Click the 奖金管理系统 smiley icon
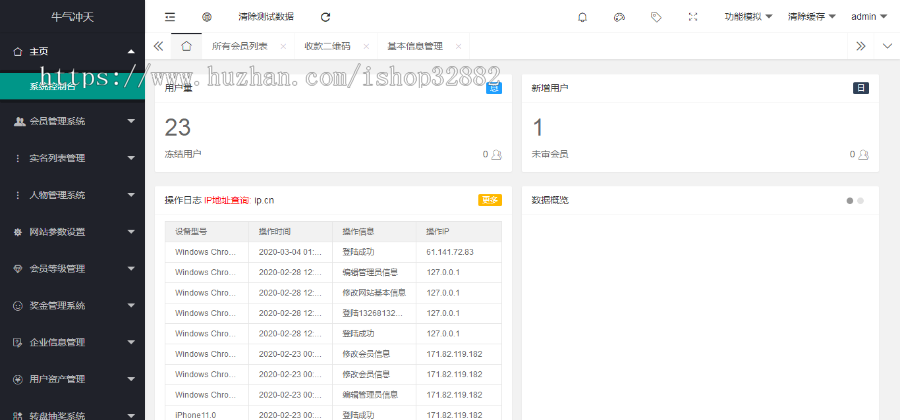The width and height of the screenshot is (900, 420). [x=18, y=306]
